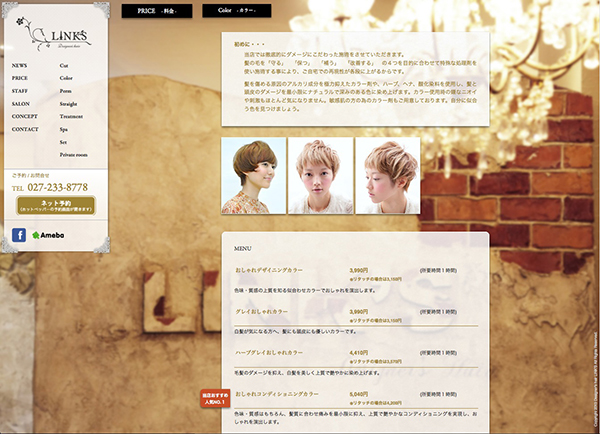
Task: Select the Perm submenu link
Action: click(x=65, y=91)
